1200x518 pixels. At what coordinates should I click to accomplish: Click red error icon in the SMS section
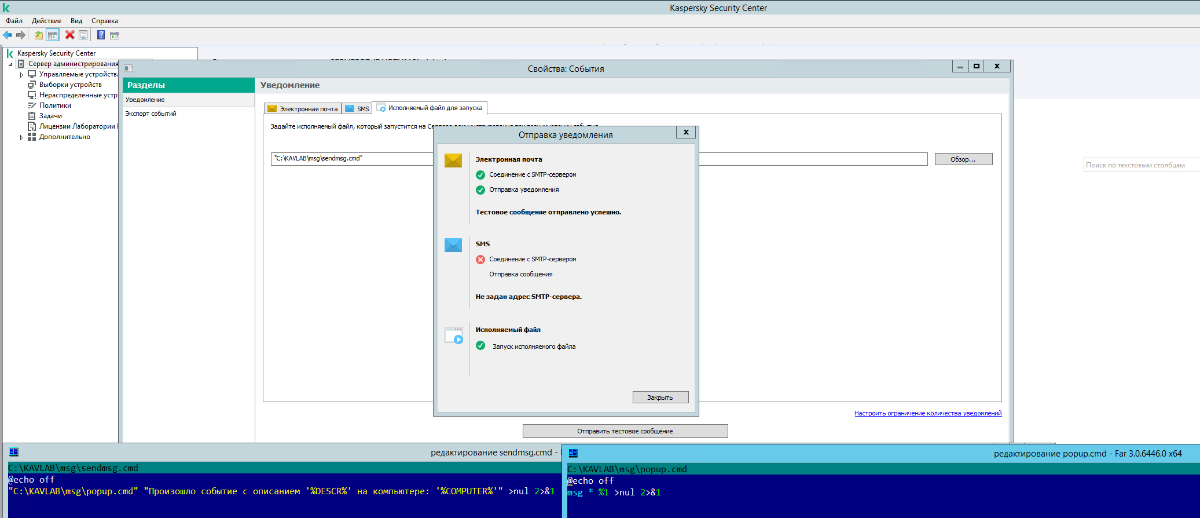[480, 259]
